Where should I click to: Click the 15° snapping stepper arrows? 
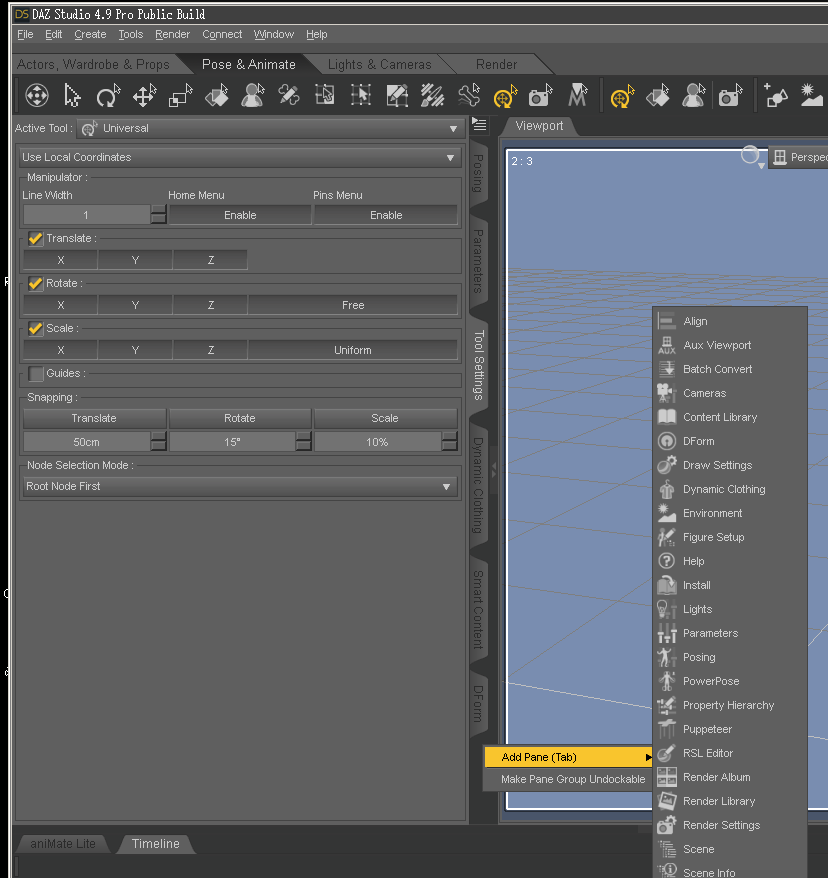(303, 442)
